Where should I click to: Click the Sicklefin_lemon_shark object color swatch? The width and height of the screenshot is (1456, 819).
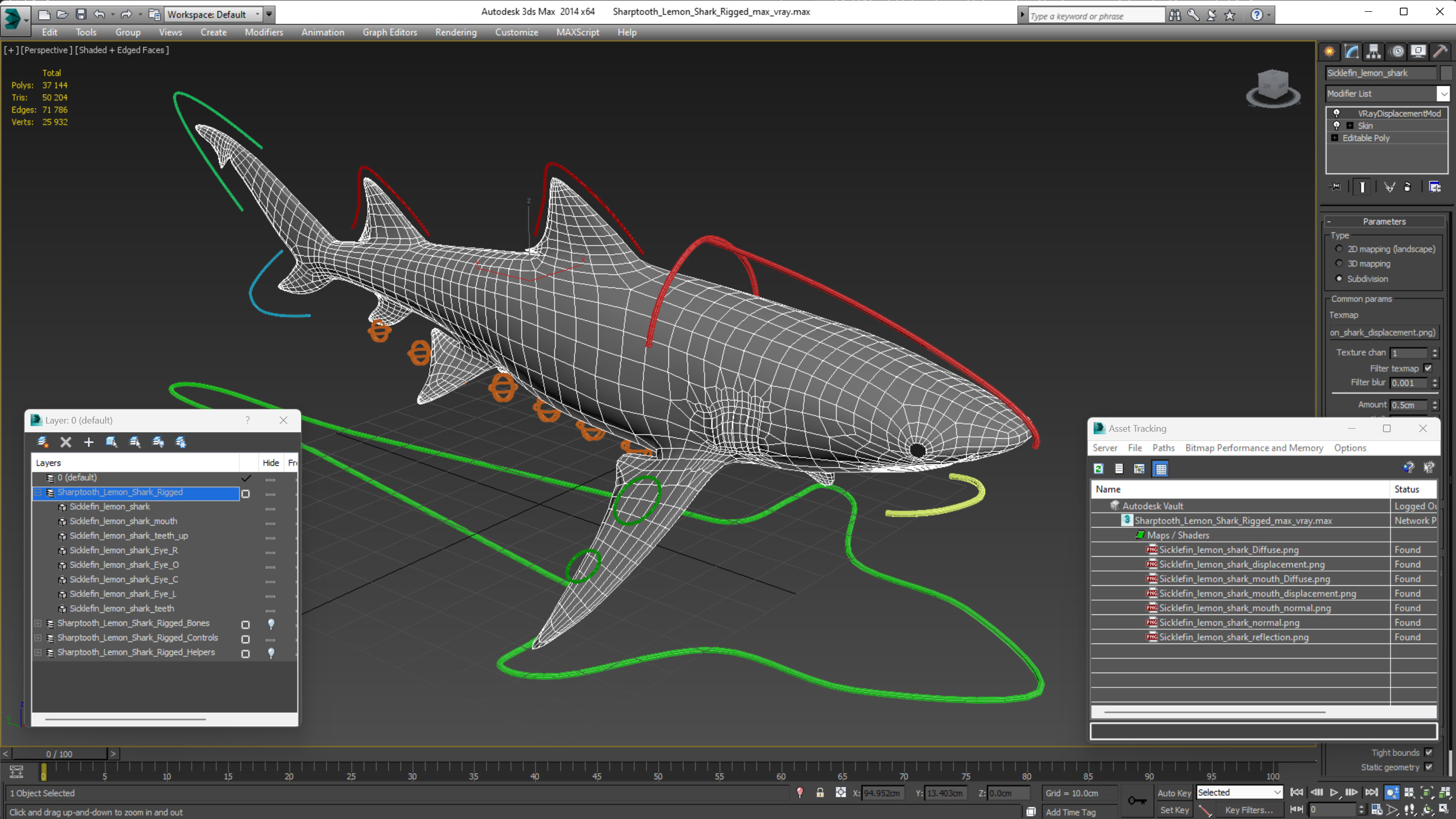[1445, 73]
